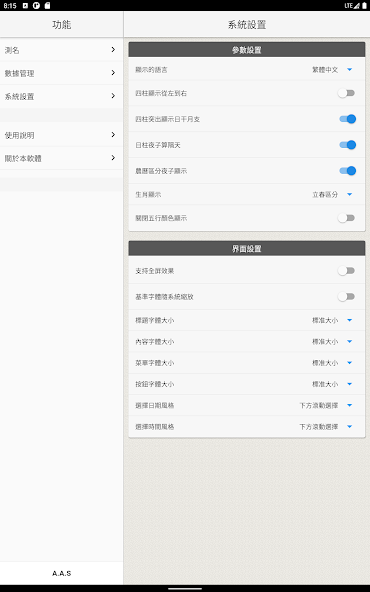
Task: Enable 支持全屏效果 switch
Action: click(346, 271)
